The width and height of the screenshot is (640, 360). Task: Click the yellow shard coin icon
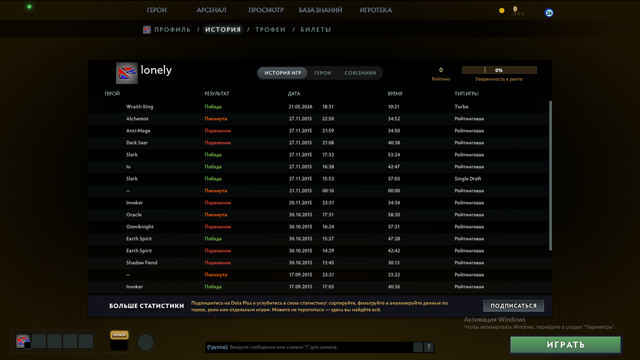pos(502,11)
